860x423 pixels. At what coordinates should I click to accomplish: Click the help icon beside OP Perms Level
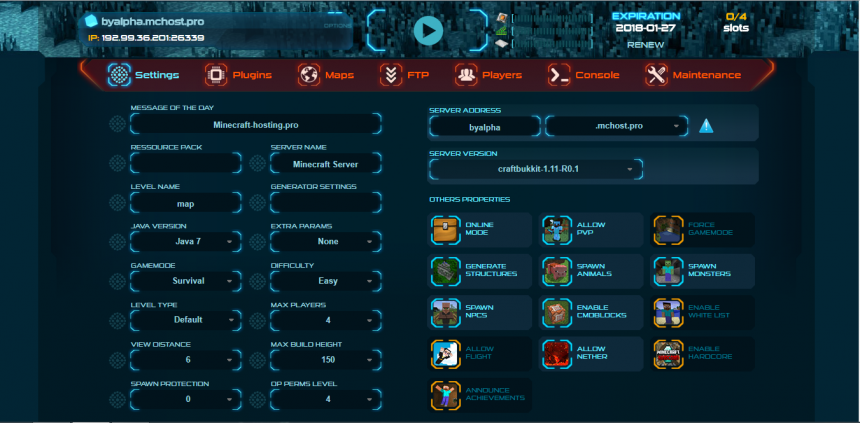tap(258, 399)
